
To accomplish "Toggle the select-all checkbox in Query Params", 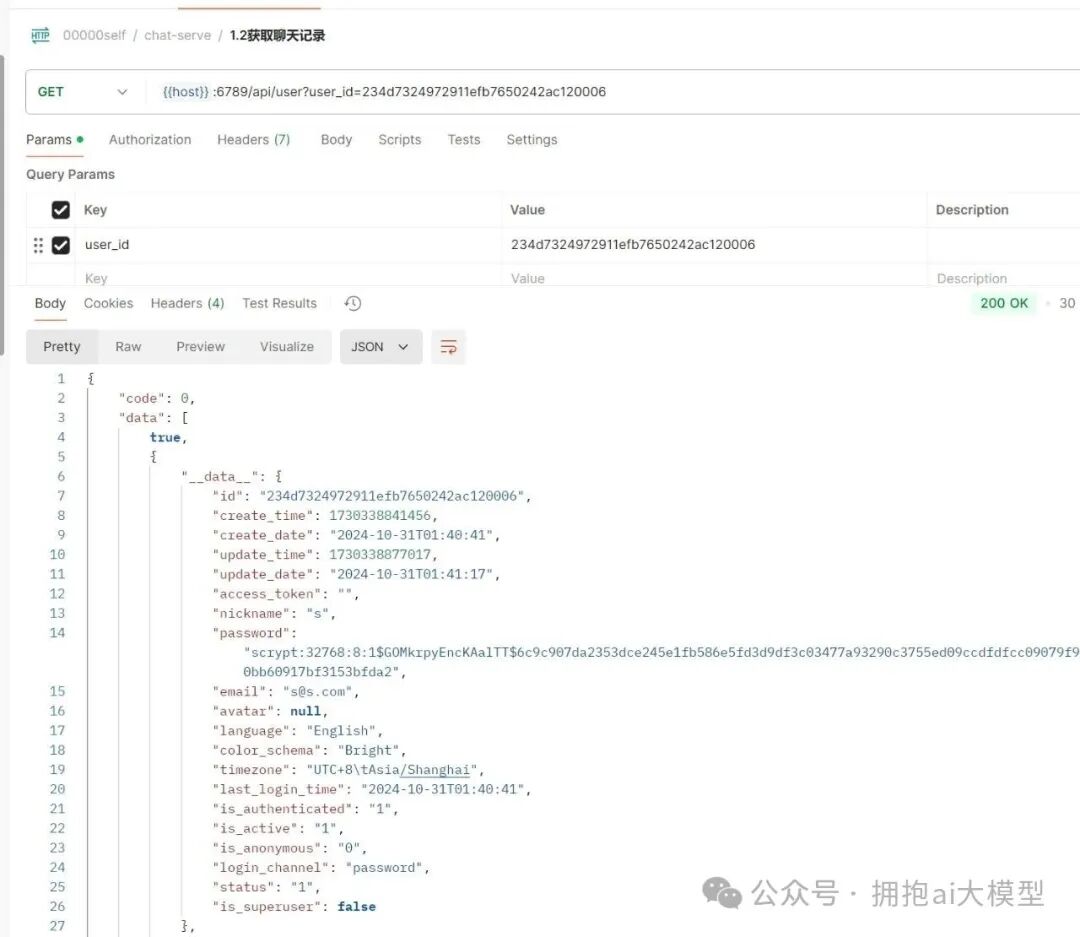I will pyautogui.click(x=60, y=209).
